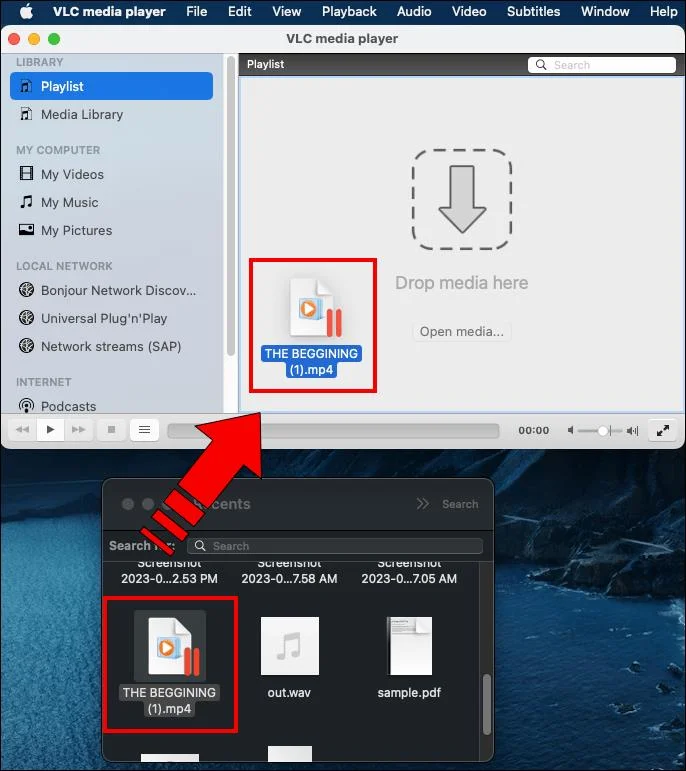Open My Videos in the sidebar
The width and height of the screenshot is (686, 771).
[112, 174]
